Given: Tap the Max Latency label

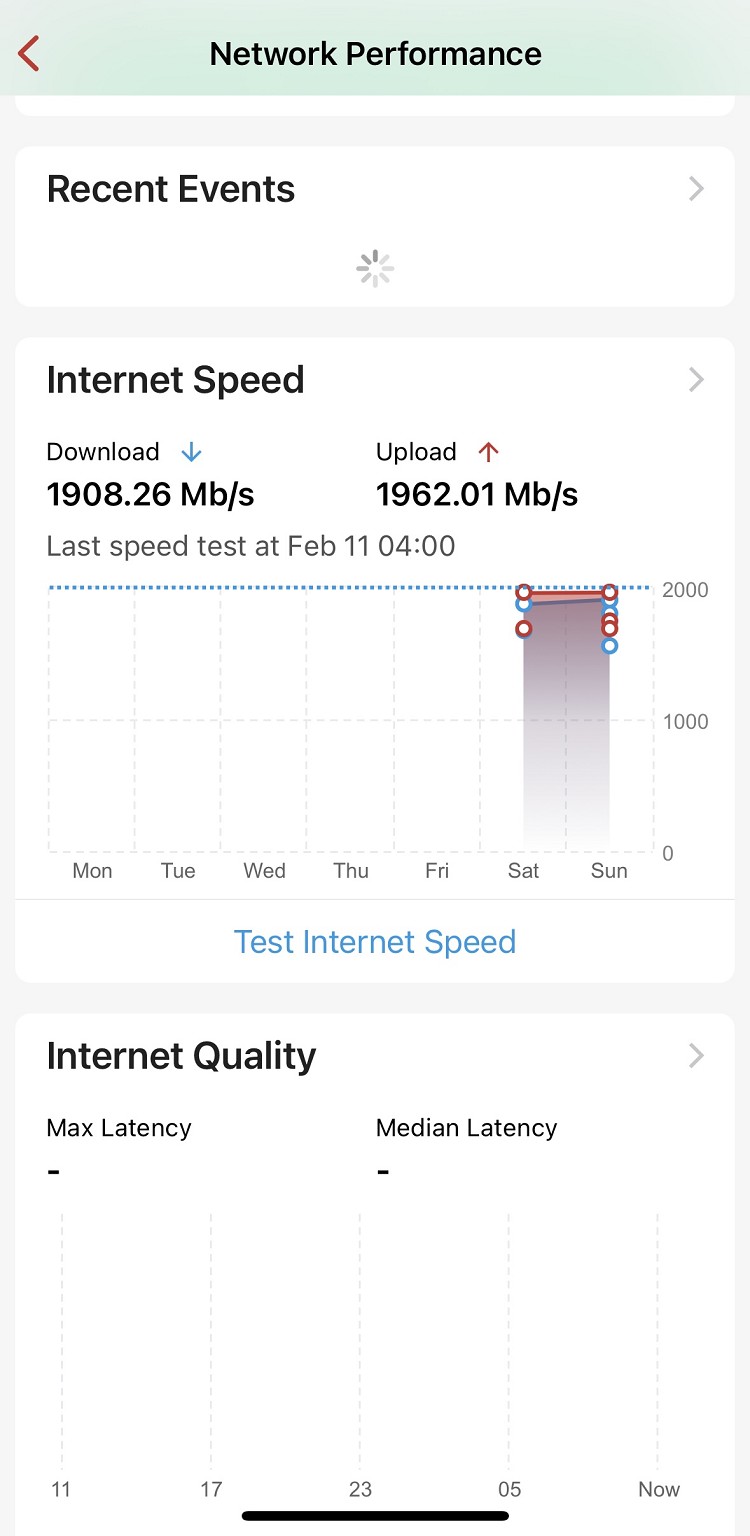Looking at the screenshot, I should [119, 1128].
